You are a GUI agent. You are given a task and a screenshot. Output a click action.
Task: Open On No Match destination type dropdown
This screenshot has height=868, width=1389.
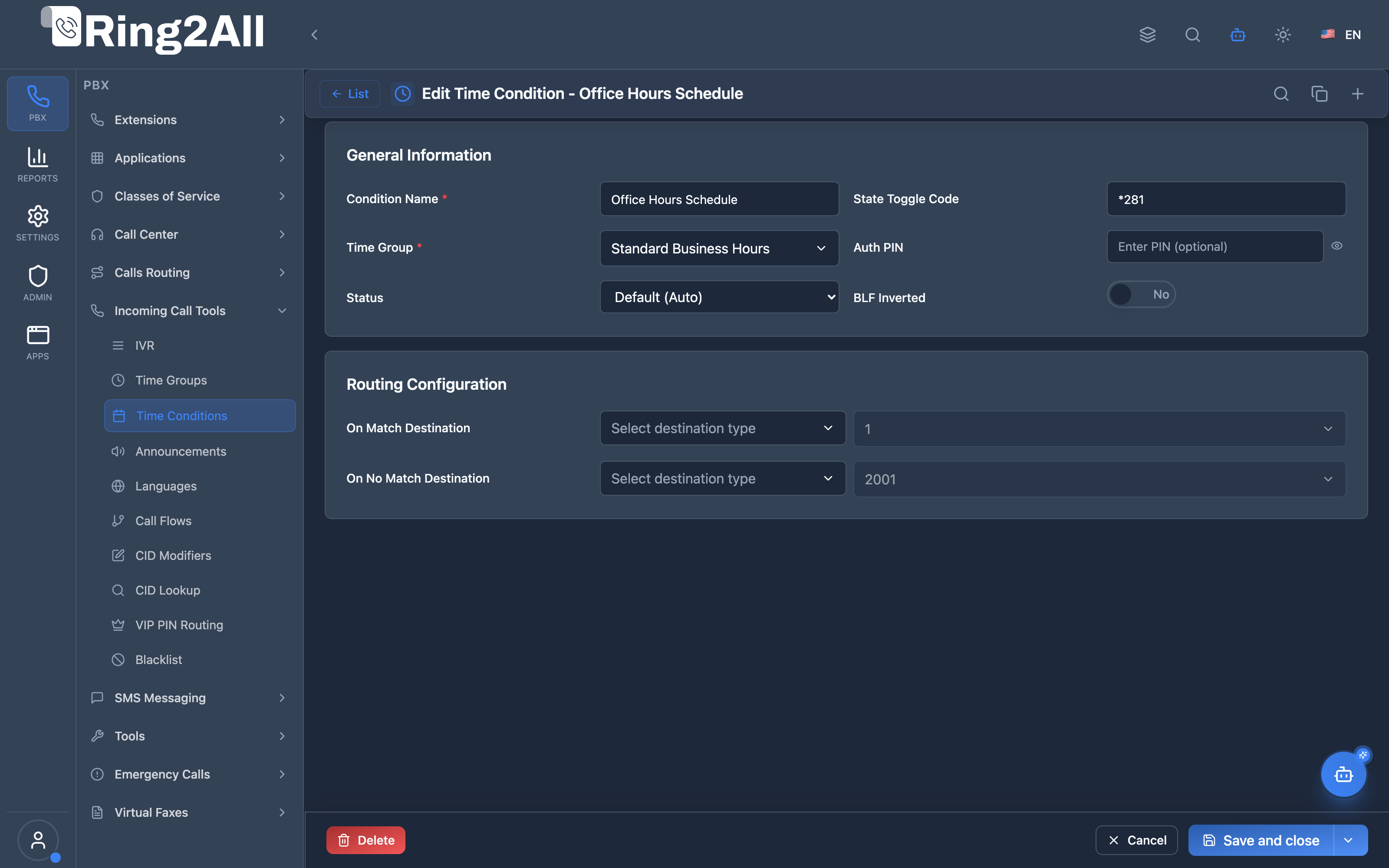(x=723, y=478)
